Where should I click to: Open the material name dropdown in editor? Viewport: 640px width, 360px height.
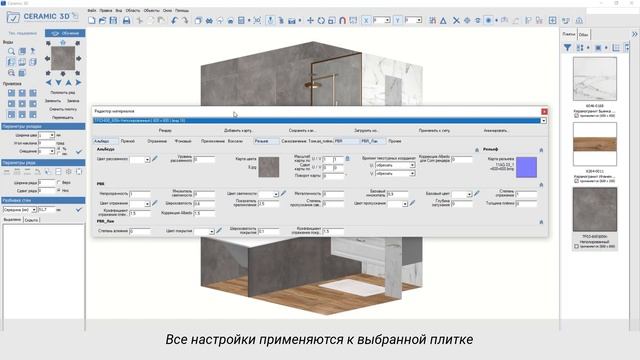pos(543,121)
